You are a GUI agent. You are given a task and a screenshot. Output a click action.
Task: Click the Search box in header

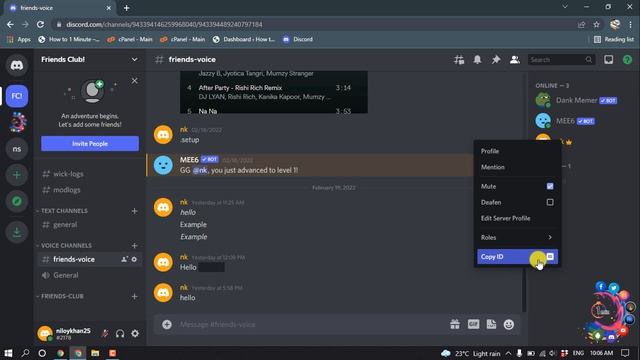[561, 60]
